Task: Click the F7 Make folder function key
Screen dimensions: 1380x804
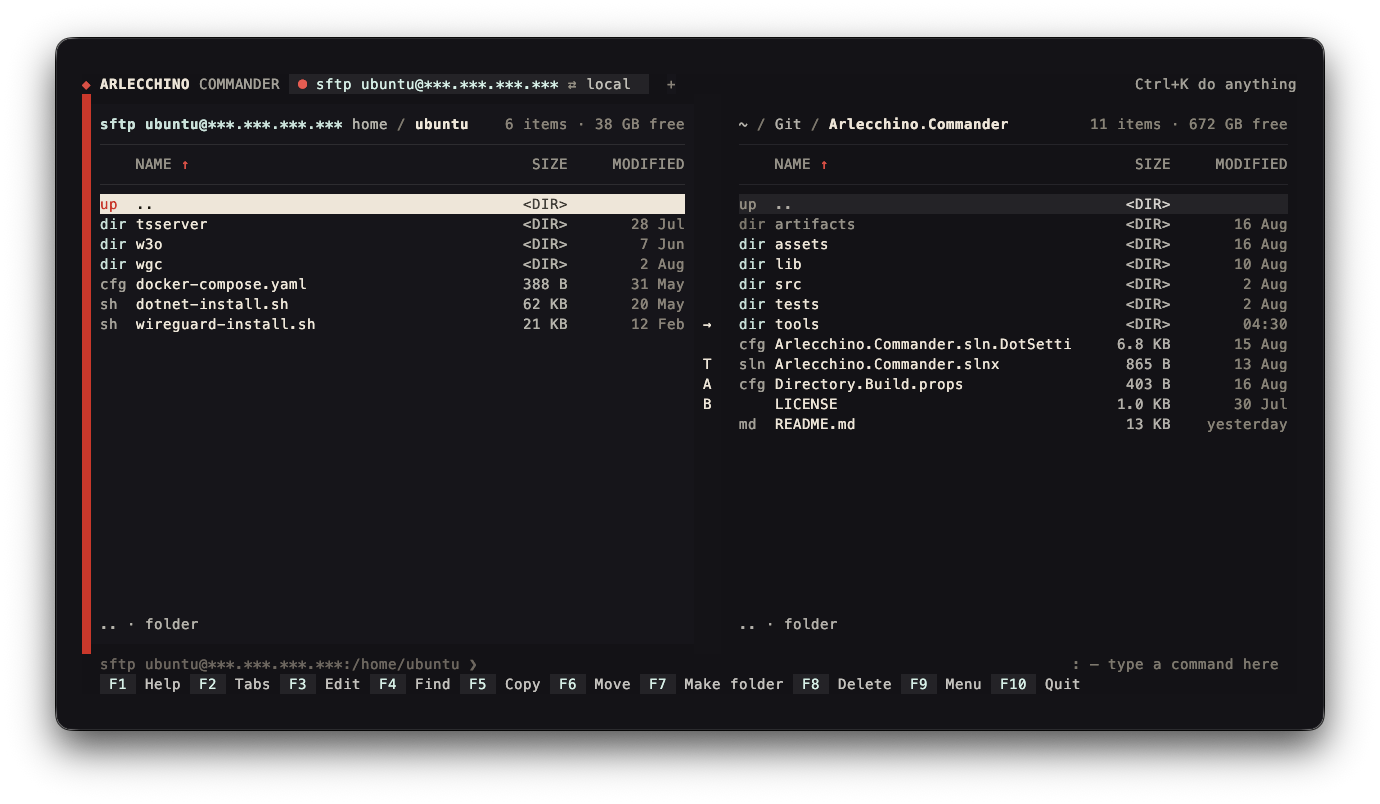Action: [712, 685]
